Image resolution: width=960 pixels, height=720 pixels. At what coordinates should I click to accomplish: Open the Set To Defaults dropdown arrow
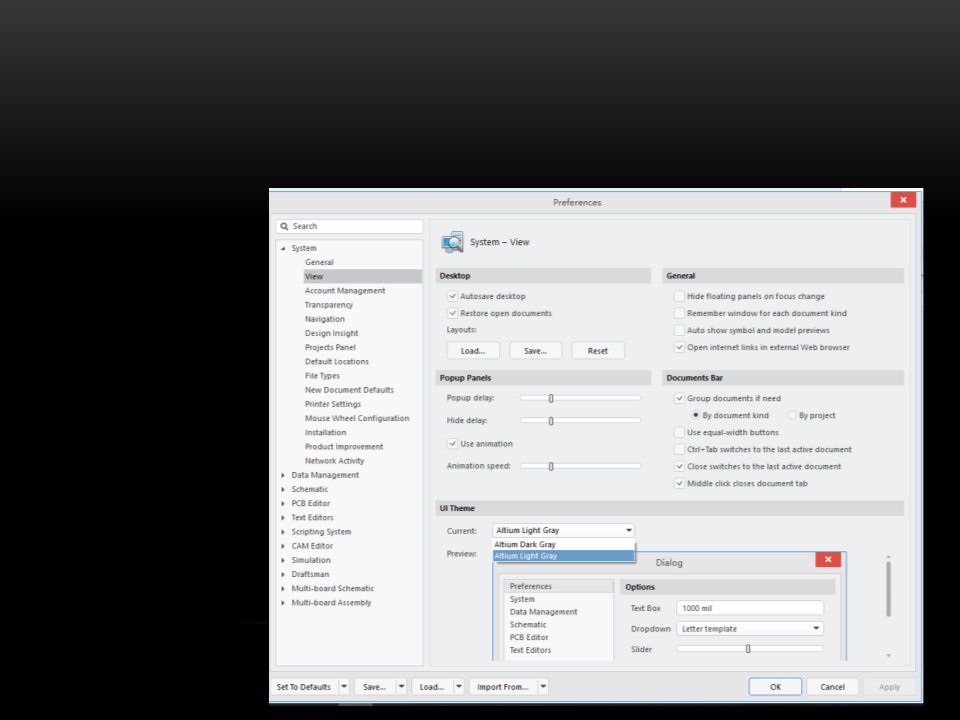pos(344,687)
